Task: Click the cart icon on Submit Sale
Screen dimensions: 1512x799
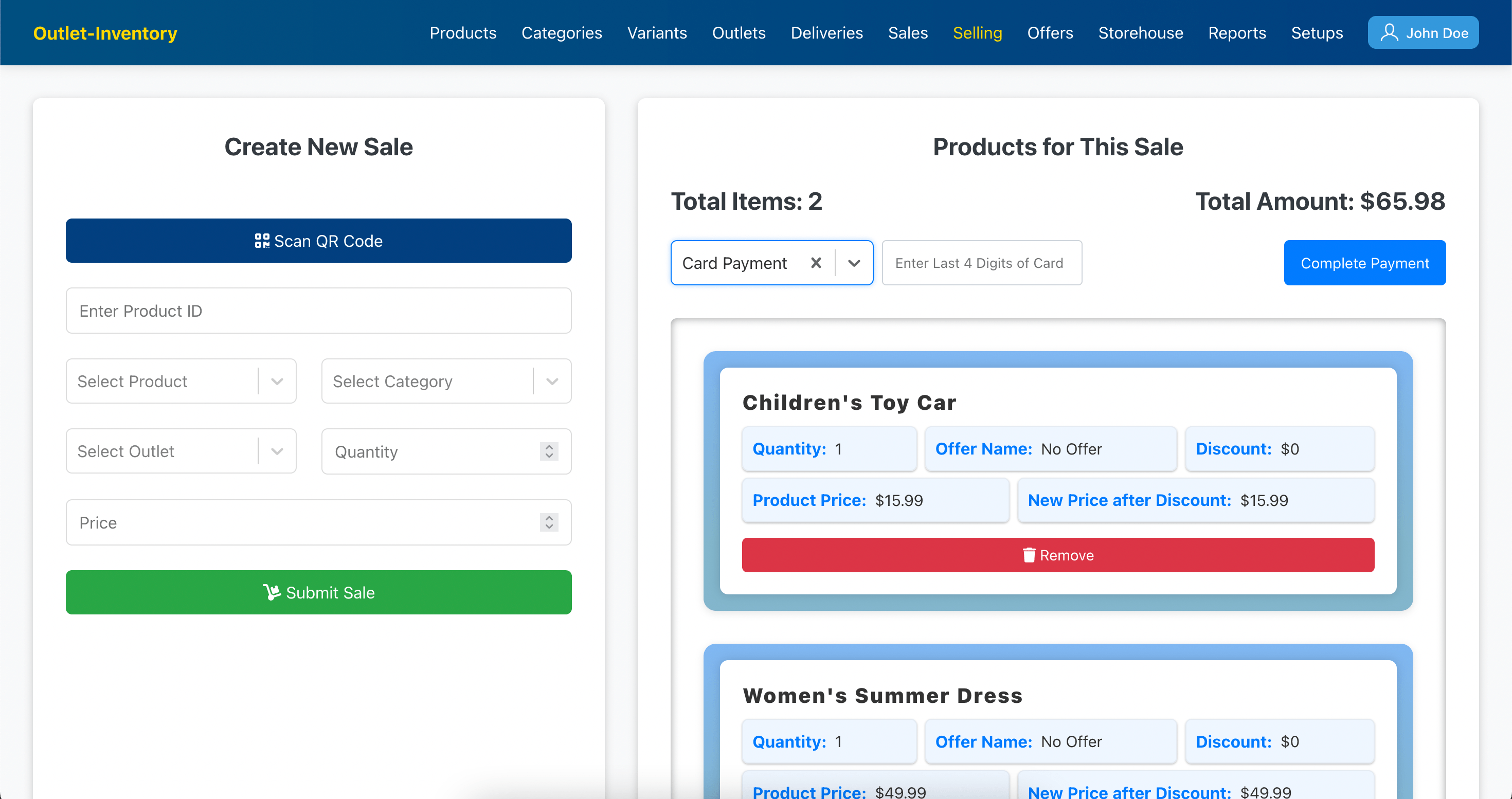Action: (271, 592)
